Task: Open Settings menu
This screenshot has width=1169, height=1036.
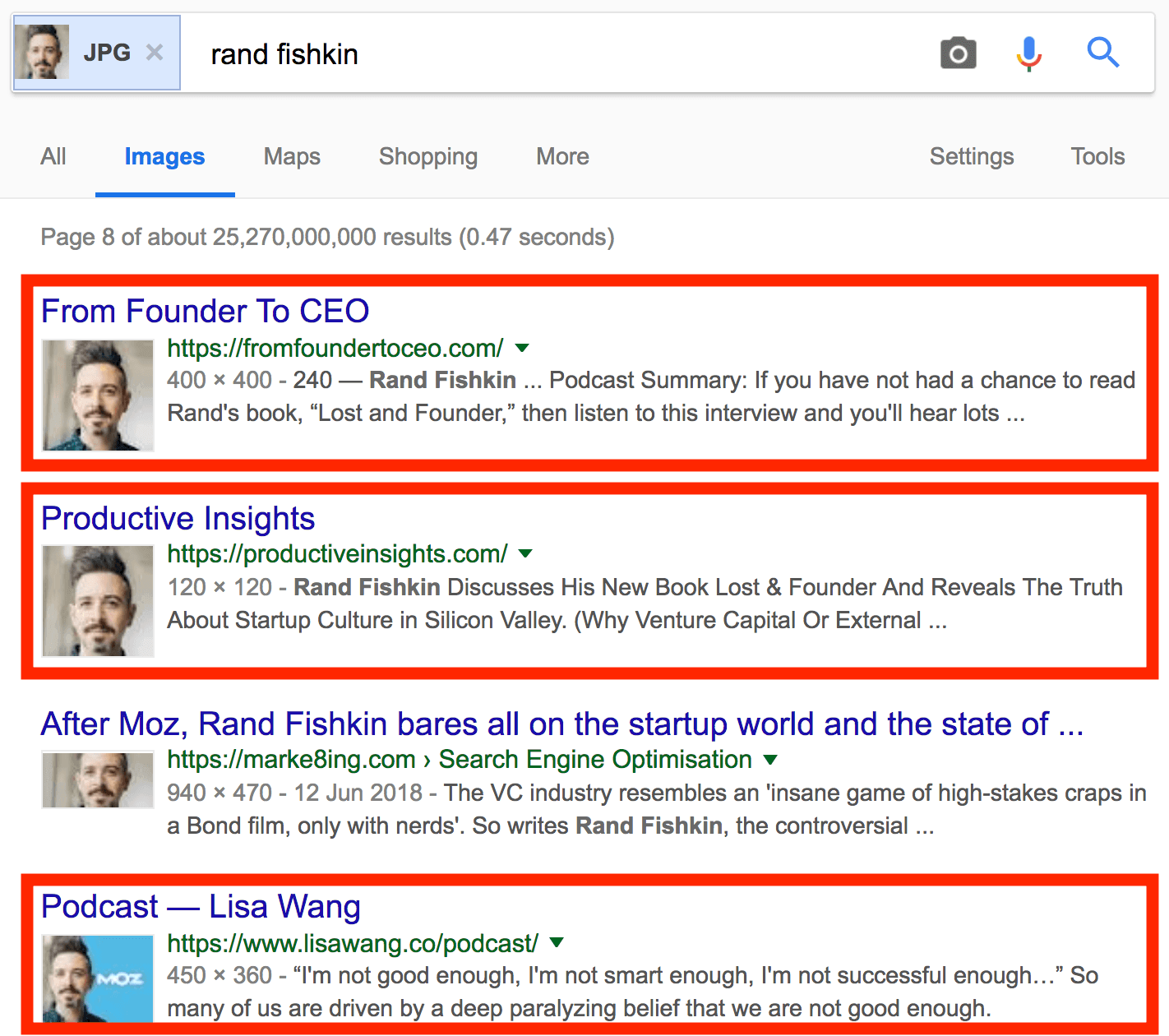Action: tap(972, 156)
